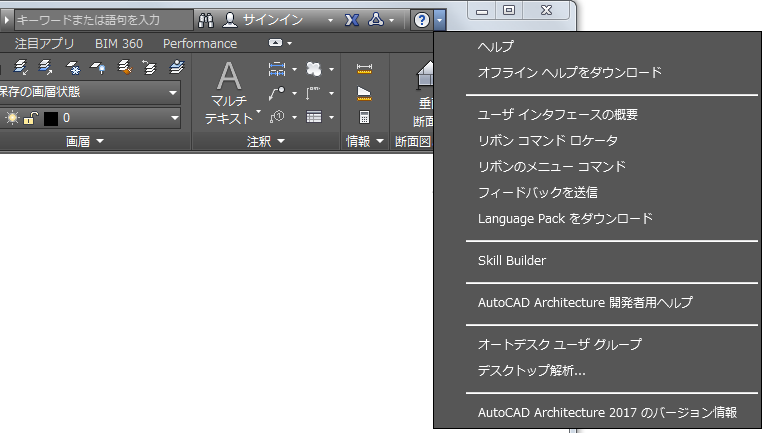Image resolution: width=766 pixels, height=433 pixels.
Task: Switch to the 注目アプリ ribbon tab
Action: click(44, 43)
